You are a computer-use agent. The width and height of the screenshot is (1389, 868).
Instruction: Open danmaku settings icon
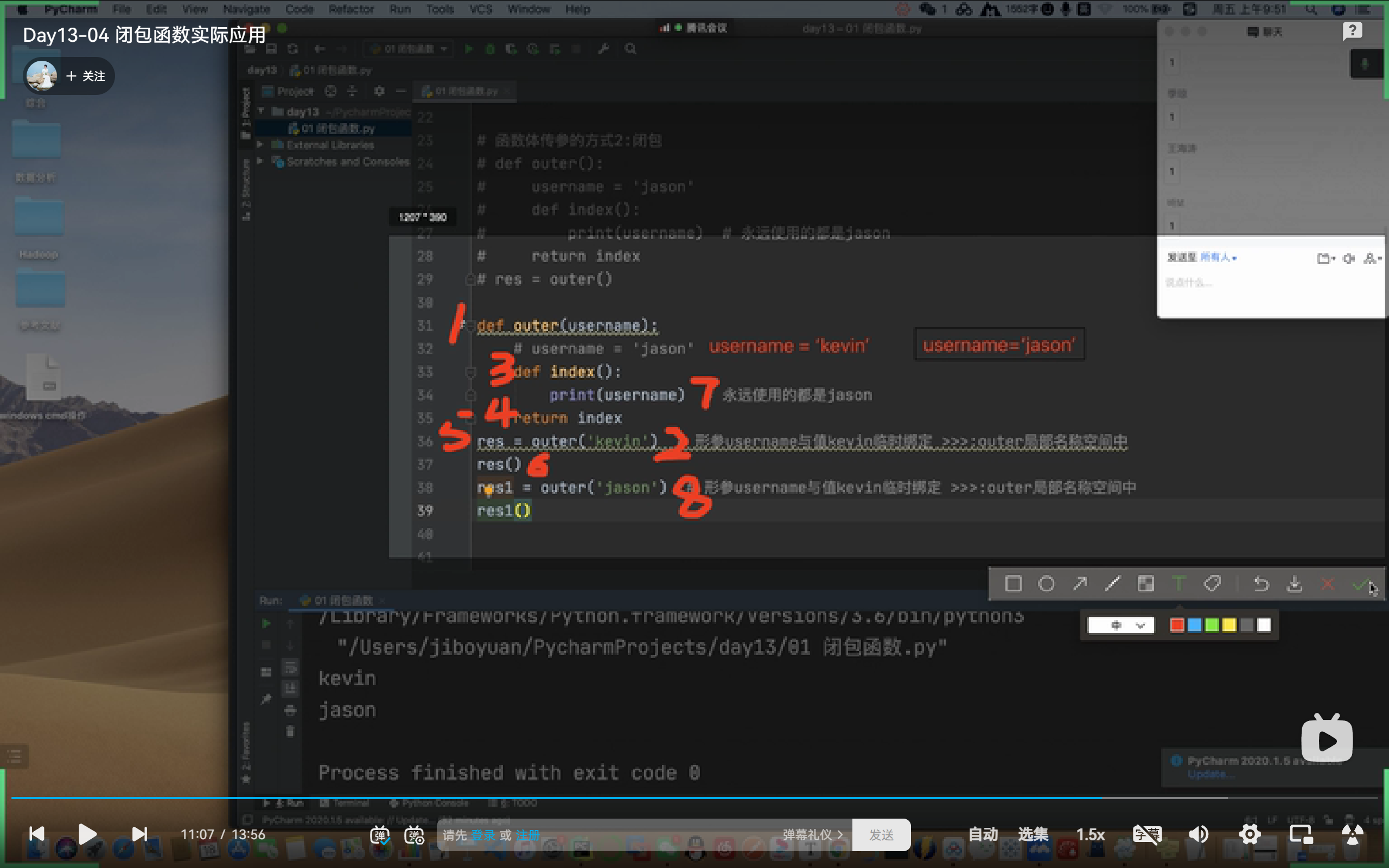pyautogui.click(x=414, y=835)
